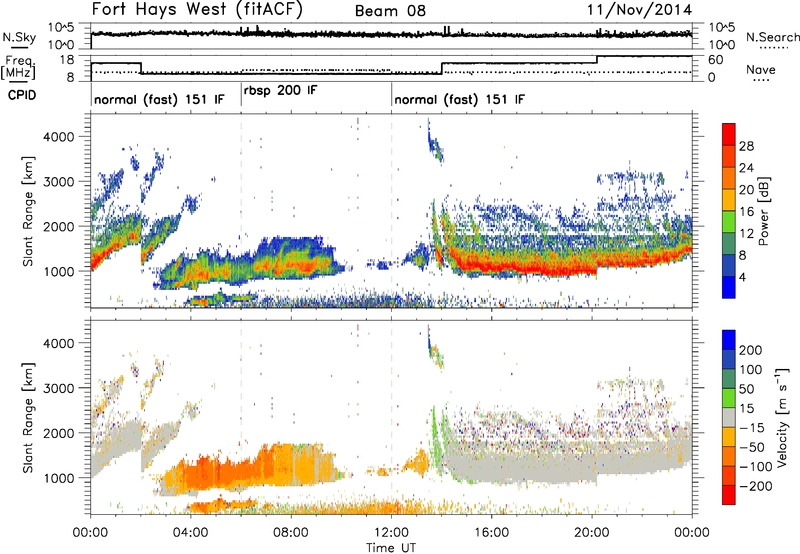This screenshot has width=800, height=554.
Task: Click the '1000' tick in velocity panel
Action: pyautogui.click(x=58, y=478)
